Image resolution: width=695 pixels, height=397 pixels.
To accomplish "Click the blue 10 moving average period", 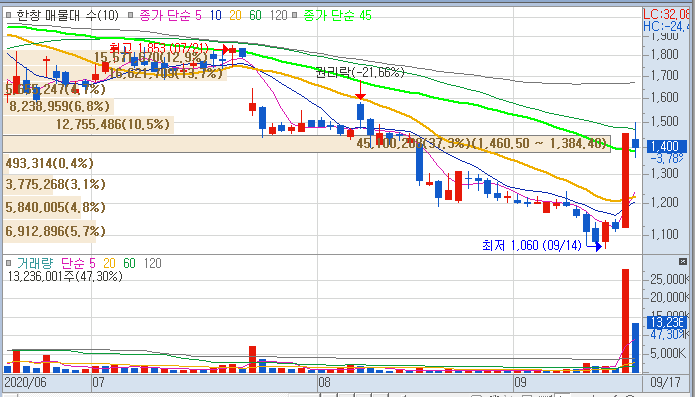I will [215, 16].
